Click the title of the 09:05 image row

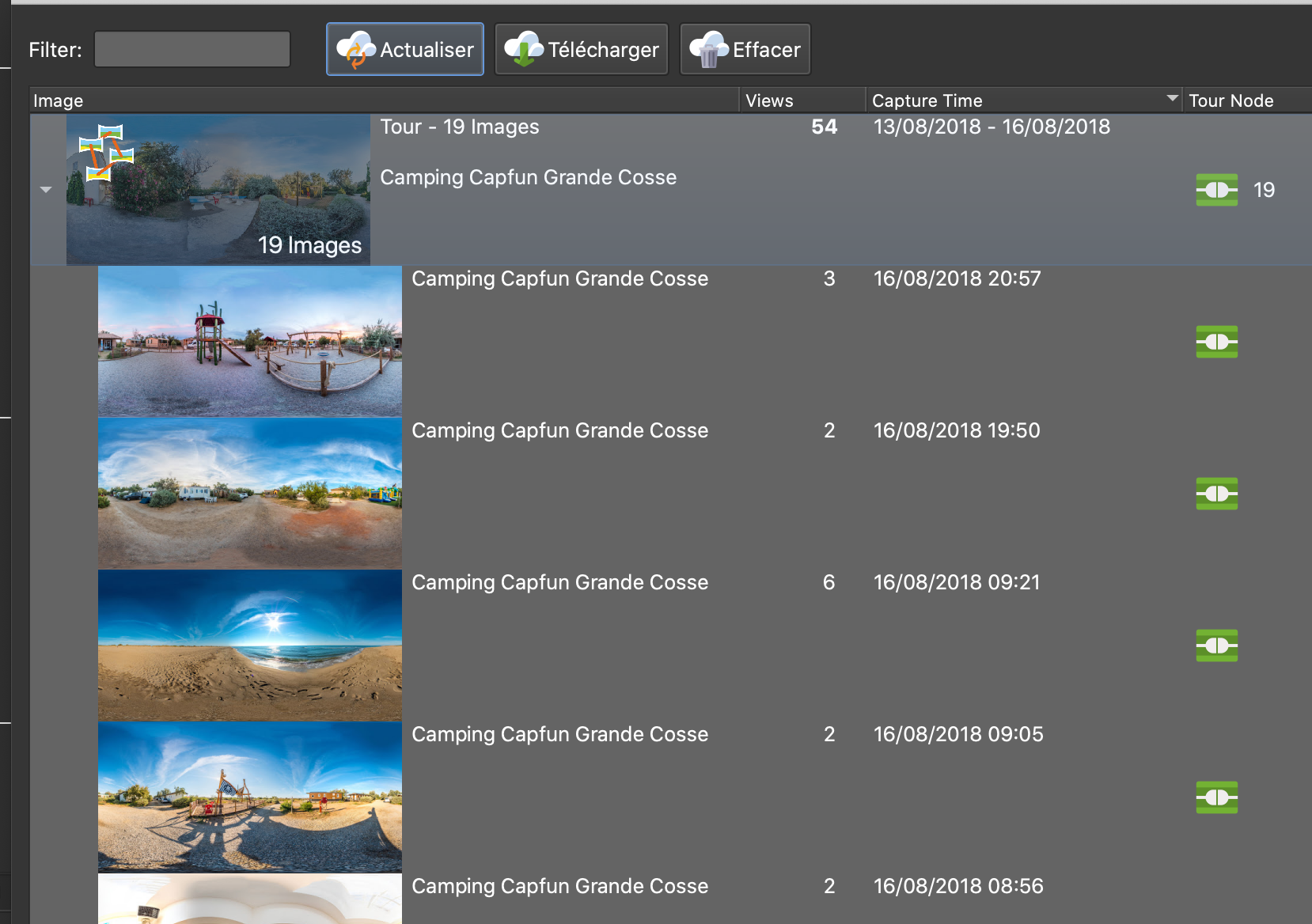coord(560,734)
